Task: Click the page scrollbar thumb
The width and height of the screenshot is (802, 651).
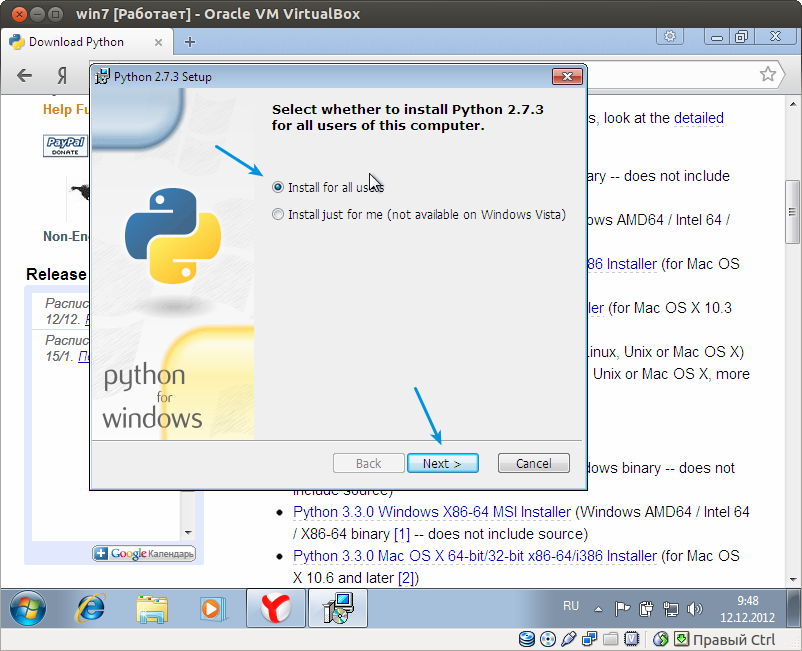Action: [792, 212]
